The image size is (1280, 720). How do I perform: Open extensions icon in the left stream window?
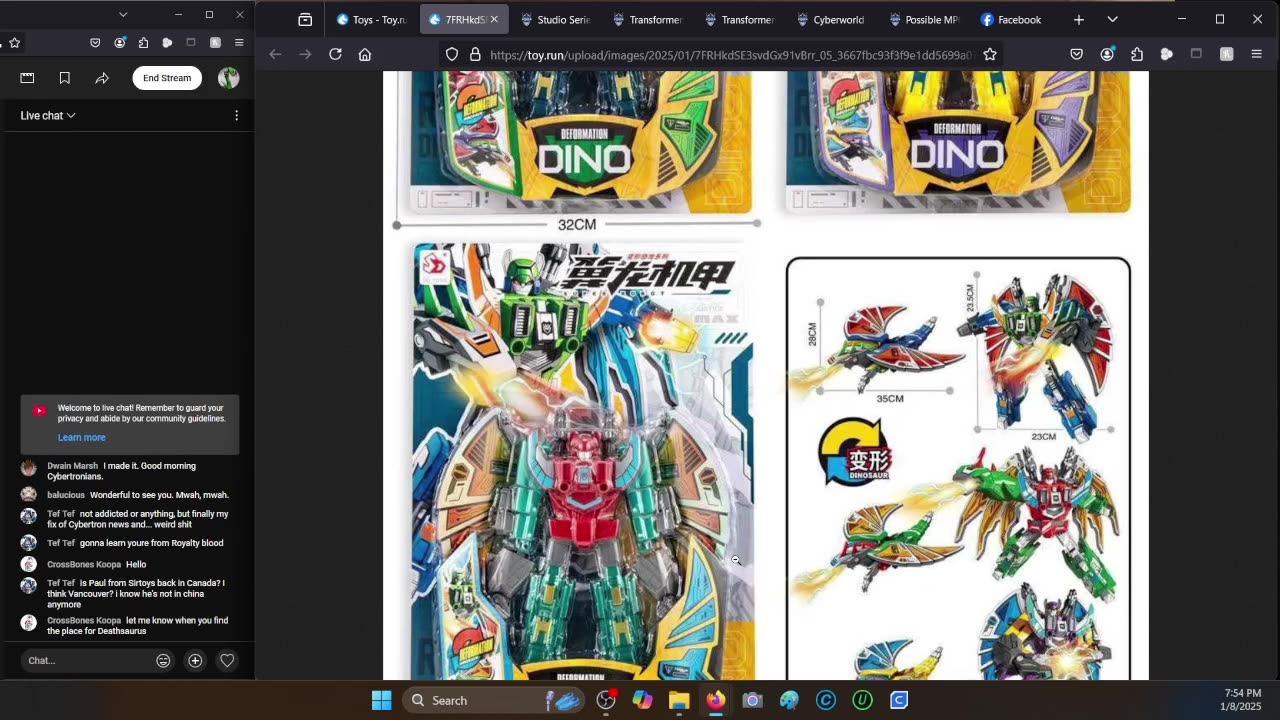(143, 43)
